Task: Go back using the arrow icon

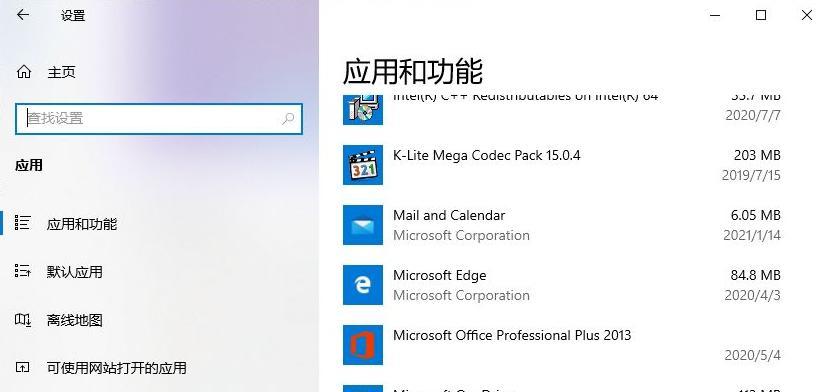Action: pyautogui.click(x=23, y=15)
